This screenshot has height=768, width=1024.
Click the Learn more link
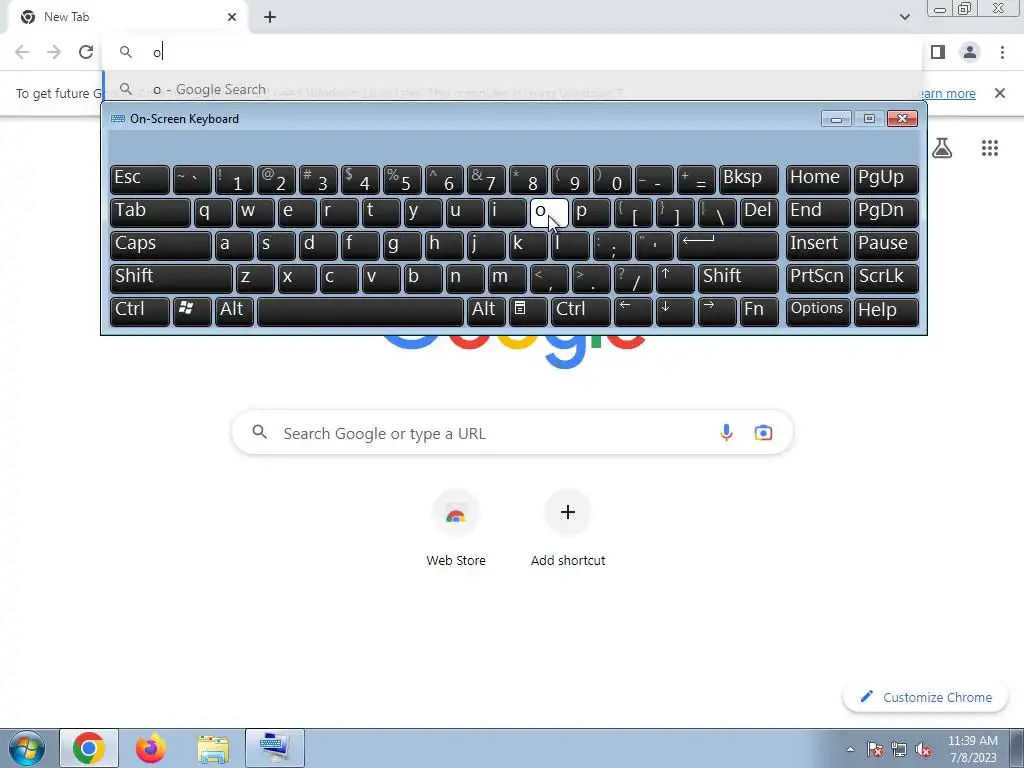946,93
